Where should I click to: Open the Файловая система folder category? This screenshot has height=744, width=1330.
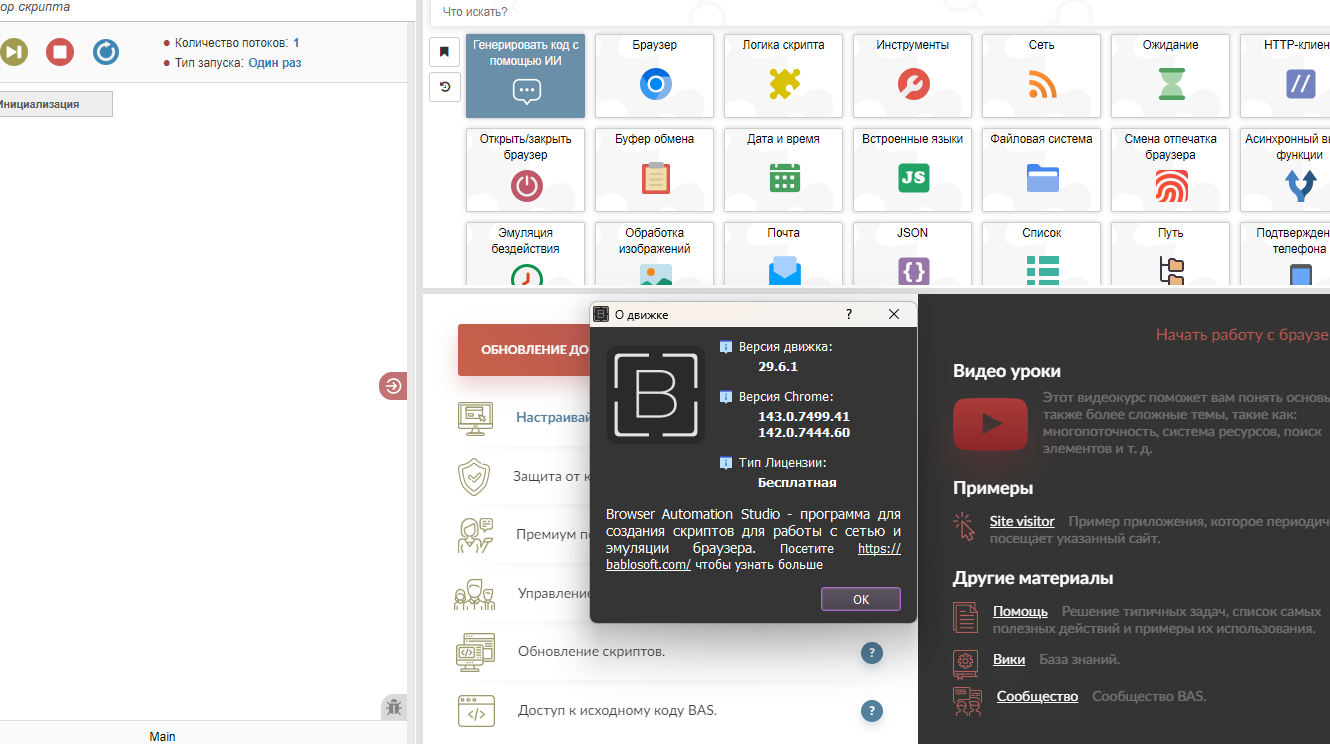click(1041, 170)
